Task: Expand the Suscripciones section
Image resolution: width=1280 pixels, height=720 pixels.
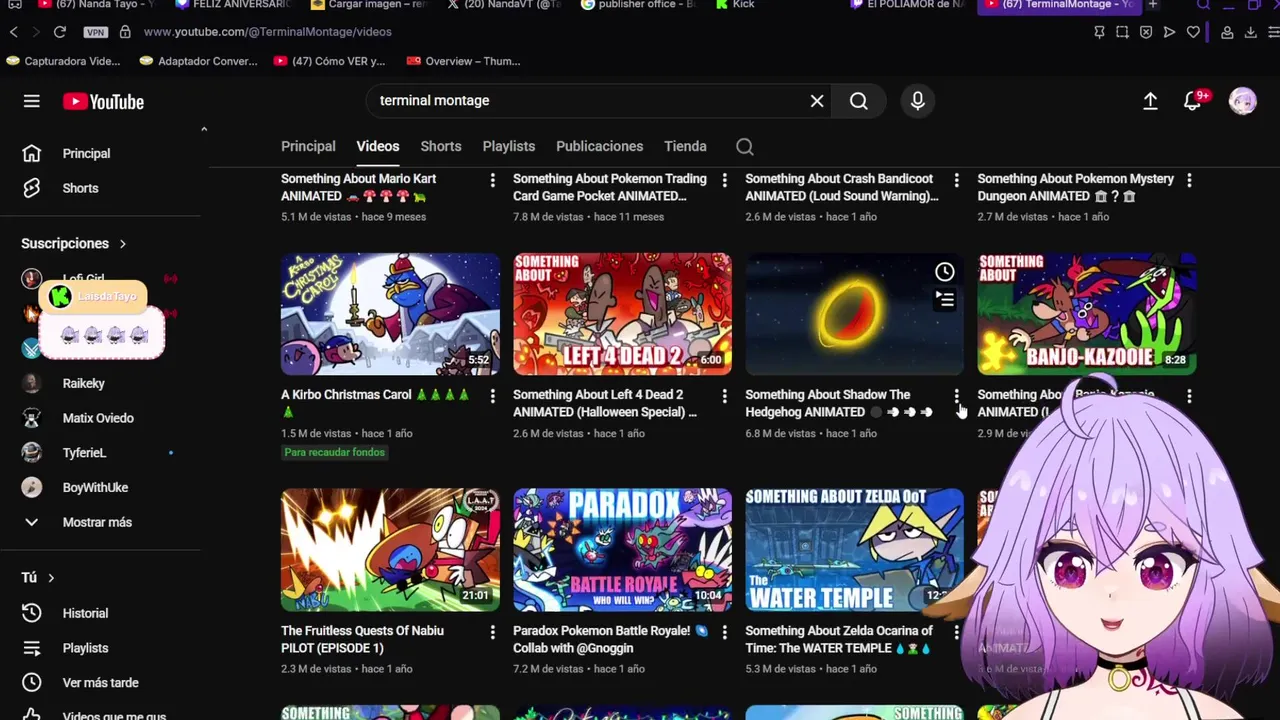Action: (74, 244)
